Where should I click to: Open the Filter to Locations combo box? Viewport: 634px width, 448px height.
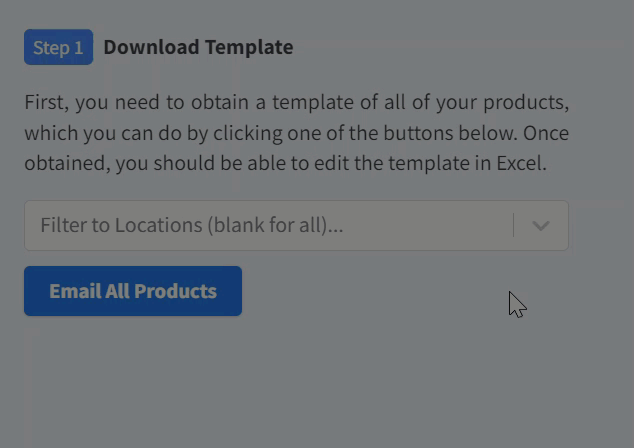tap(296, 226)
